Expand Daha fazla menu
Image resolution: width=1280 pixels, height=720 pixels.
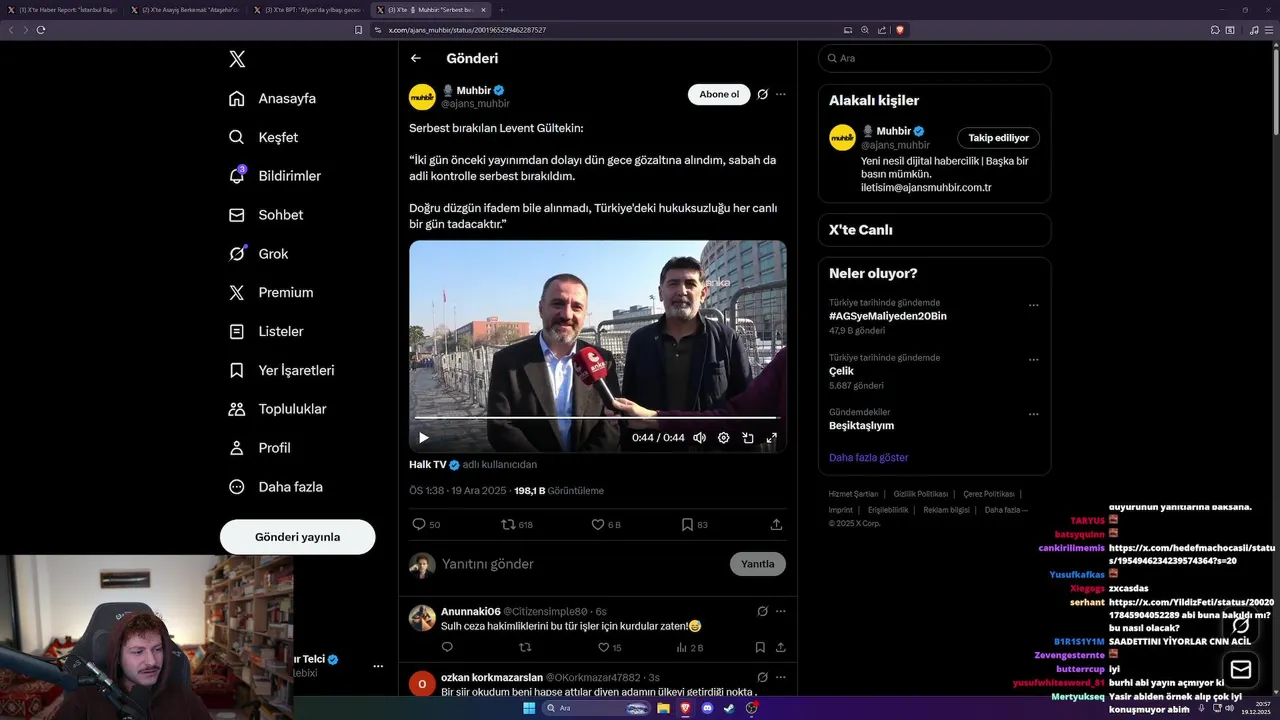277,487
